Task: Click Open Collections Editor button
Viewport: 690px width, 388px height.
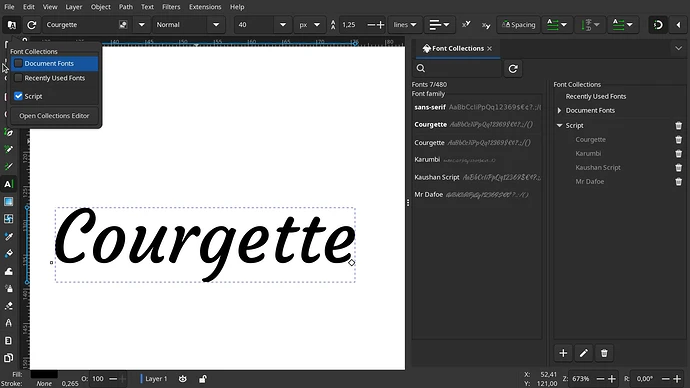Action: (x=54, y=116)
